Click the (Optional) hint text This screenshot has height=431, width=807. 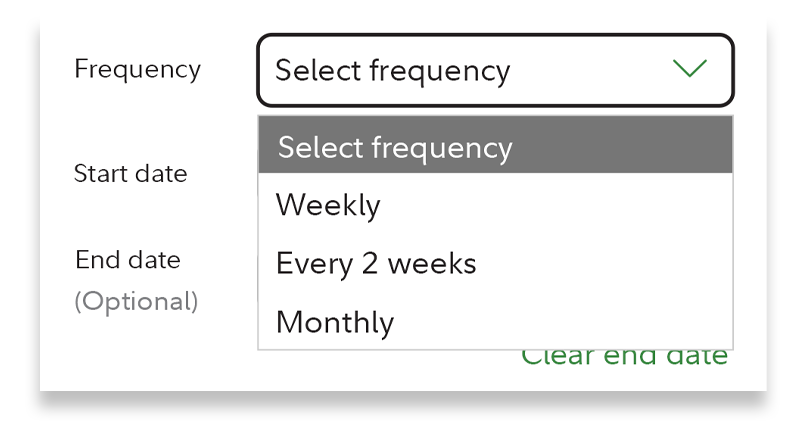coord(136,301)
